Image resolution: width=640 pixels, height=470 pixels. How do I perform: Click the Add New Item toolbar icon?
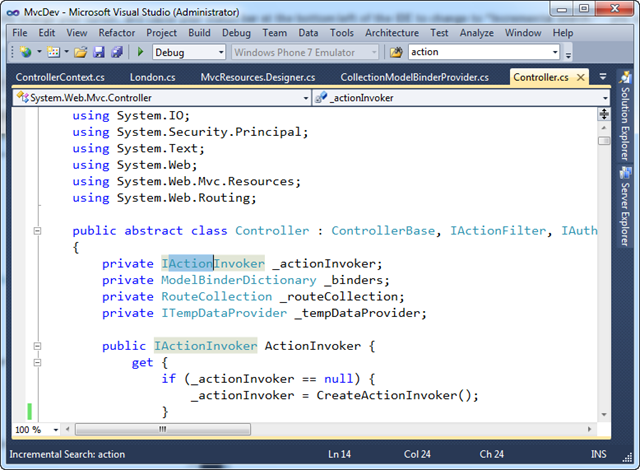[x=53, y=52]
